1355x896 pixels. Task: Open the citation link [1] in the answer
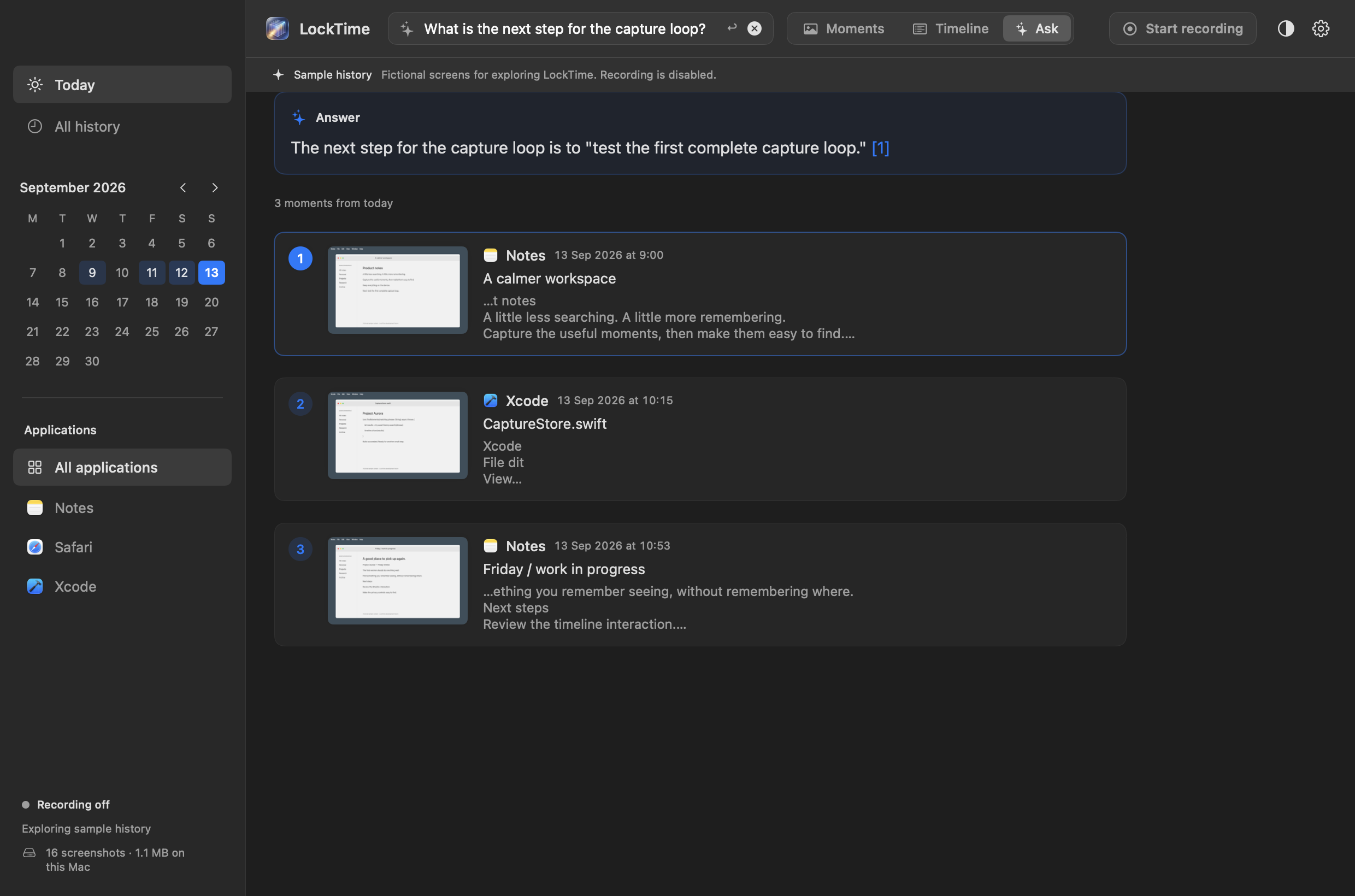(x=881, y=148)
